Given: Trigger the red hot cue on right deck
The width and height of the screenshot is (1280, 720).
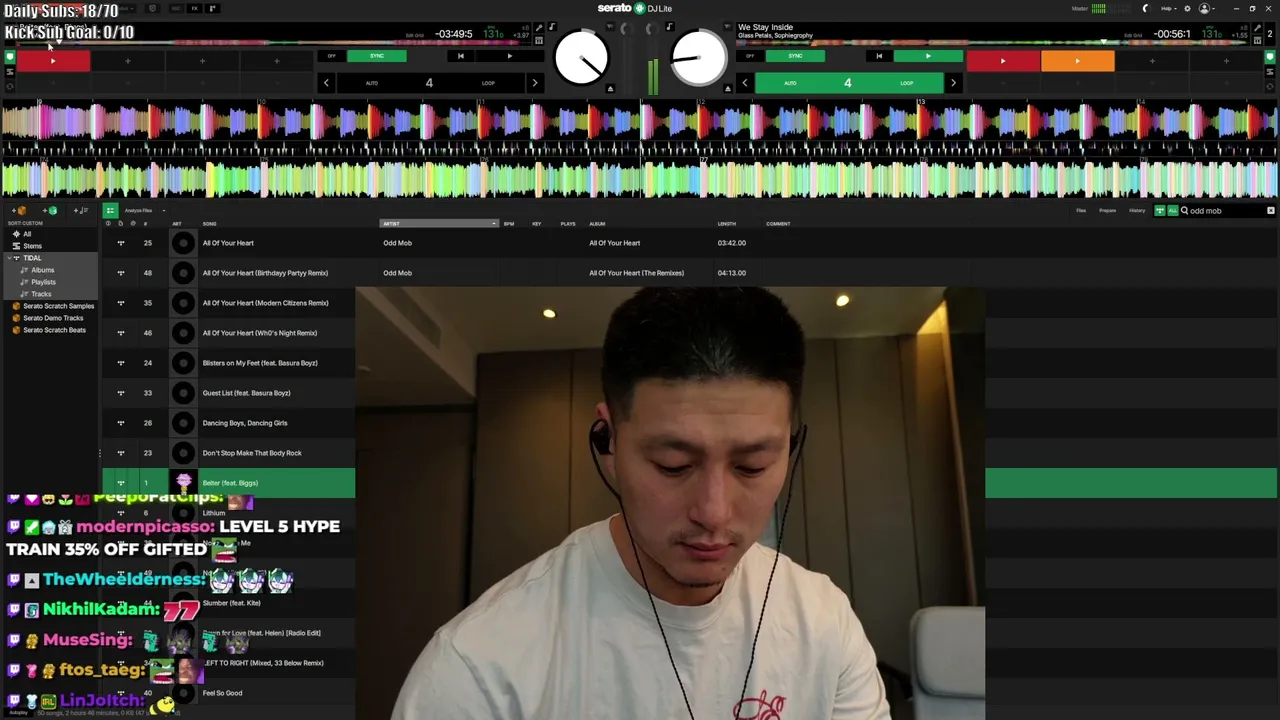Looking at the screenshot, I should coord(1003,62).
